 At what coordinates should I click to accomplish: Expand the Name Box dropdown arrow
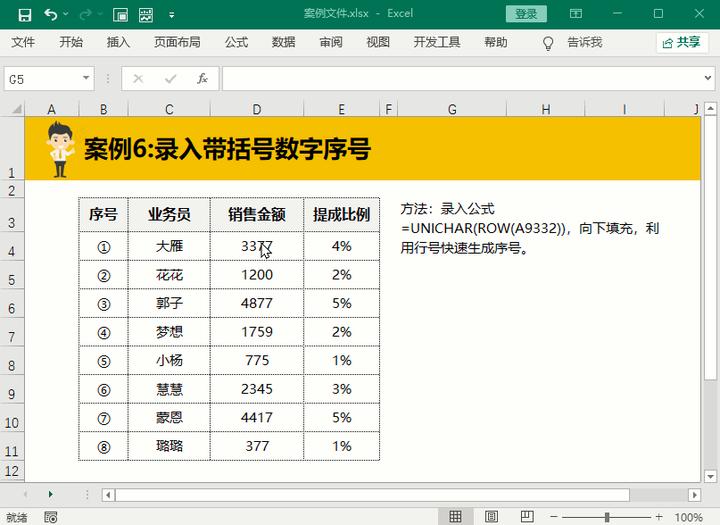(86, 78)
